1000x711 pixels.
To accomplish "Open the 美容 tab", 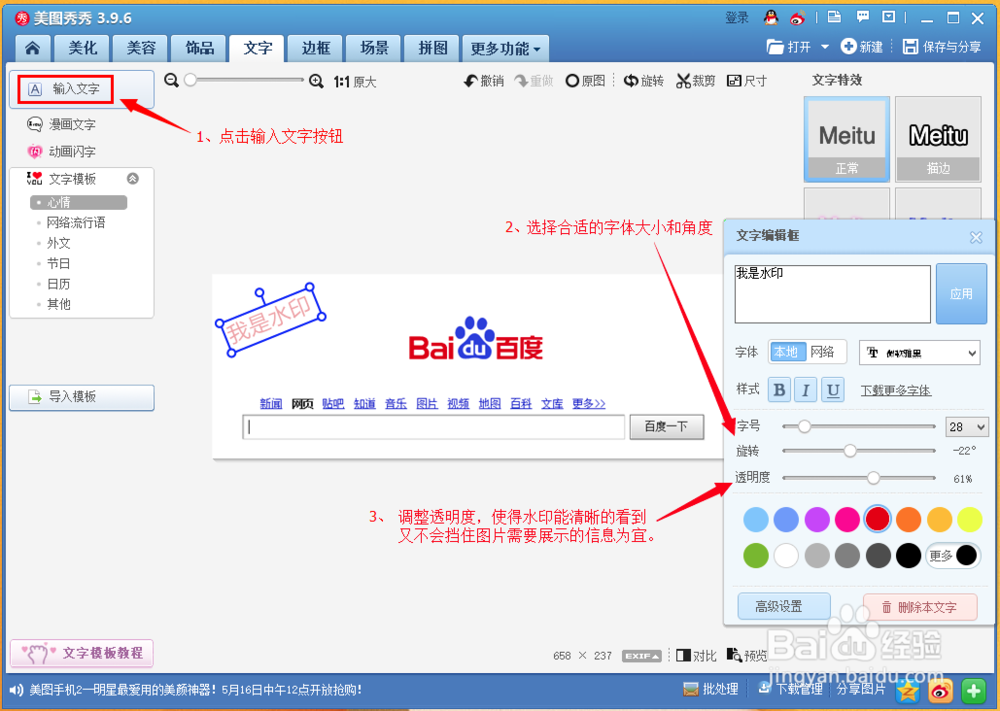I will coord(141,48).
